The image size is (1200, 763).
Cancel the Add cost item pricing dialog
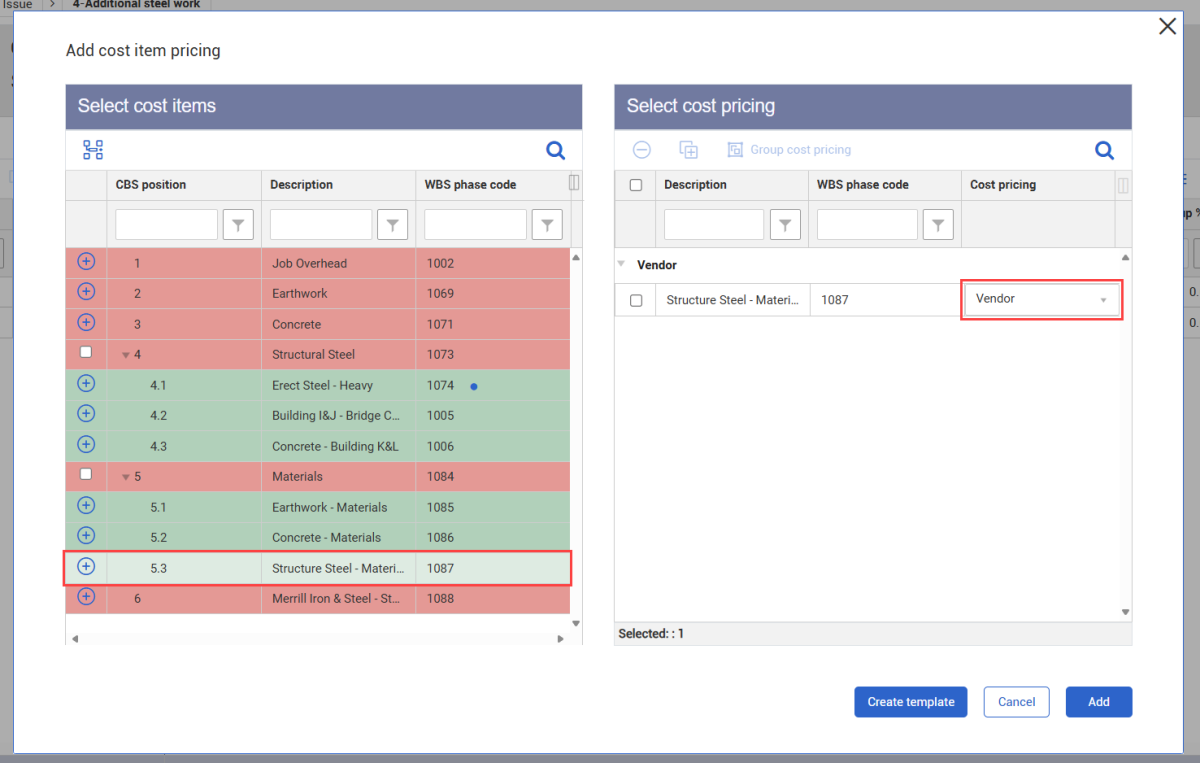[1016, 702]
